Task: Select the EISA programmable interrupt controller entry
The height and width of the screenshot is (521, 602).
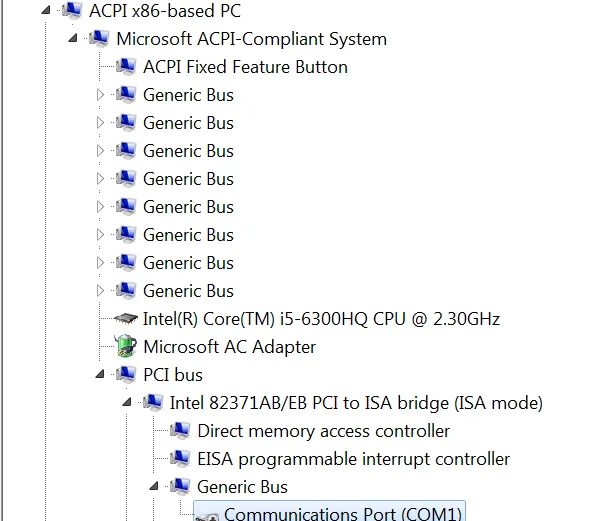Action: point(354,459)
